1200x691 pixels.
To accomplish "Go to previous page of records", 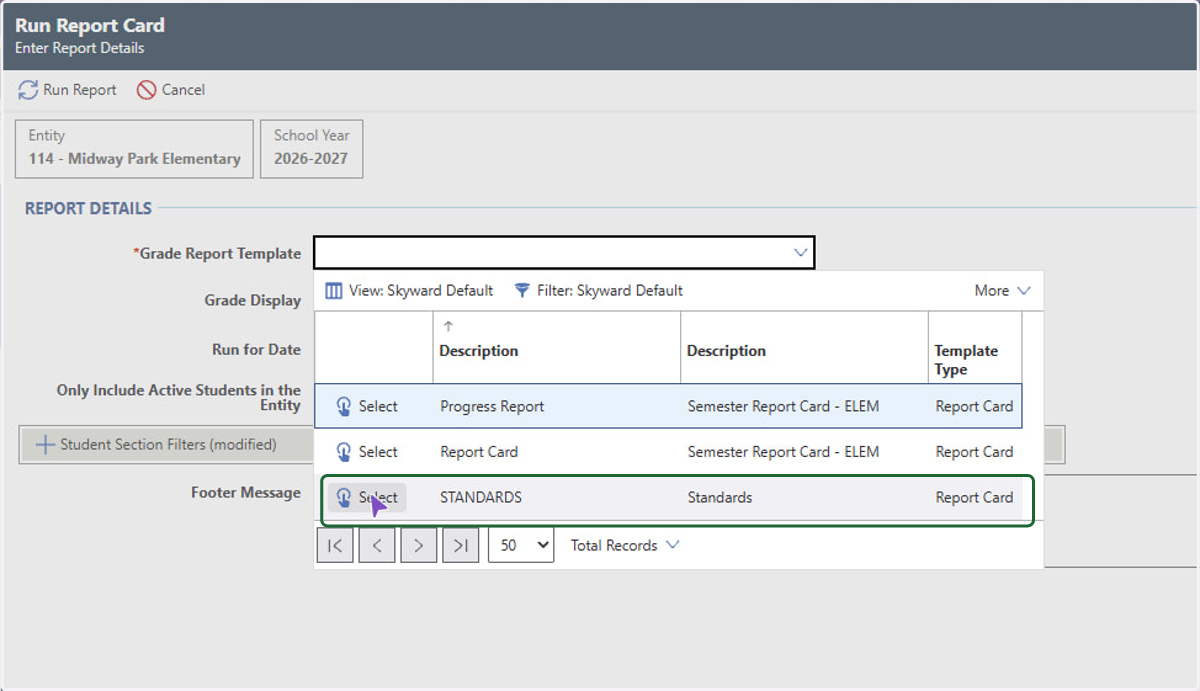I will 377,545.
